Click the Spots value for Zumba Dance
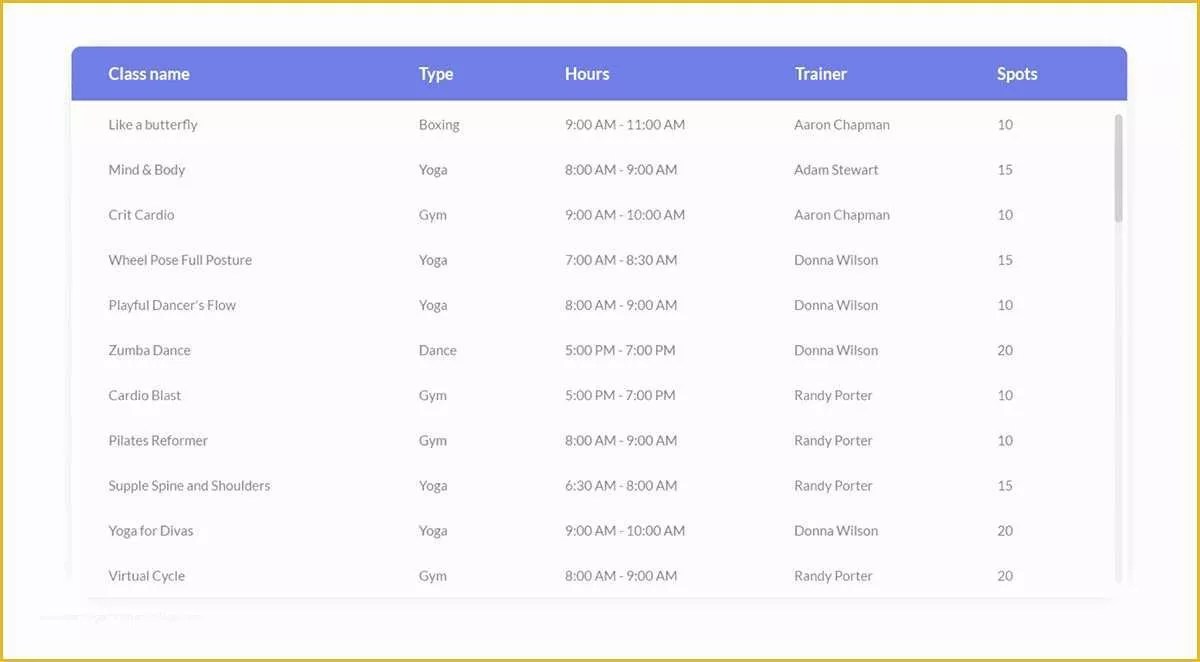This screenshot has width=1200, height=662. point(1004,350)
